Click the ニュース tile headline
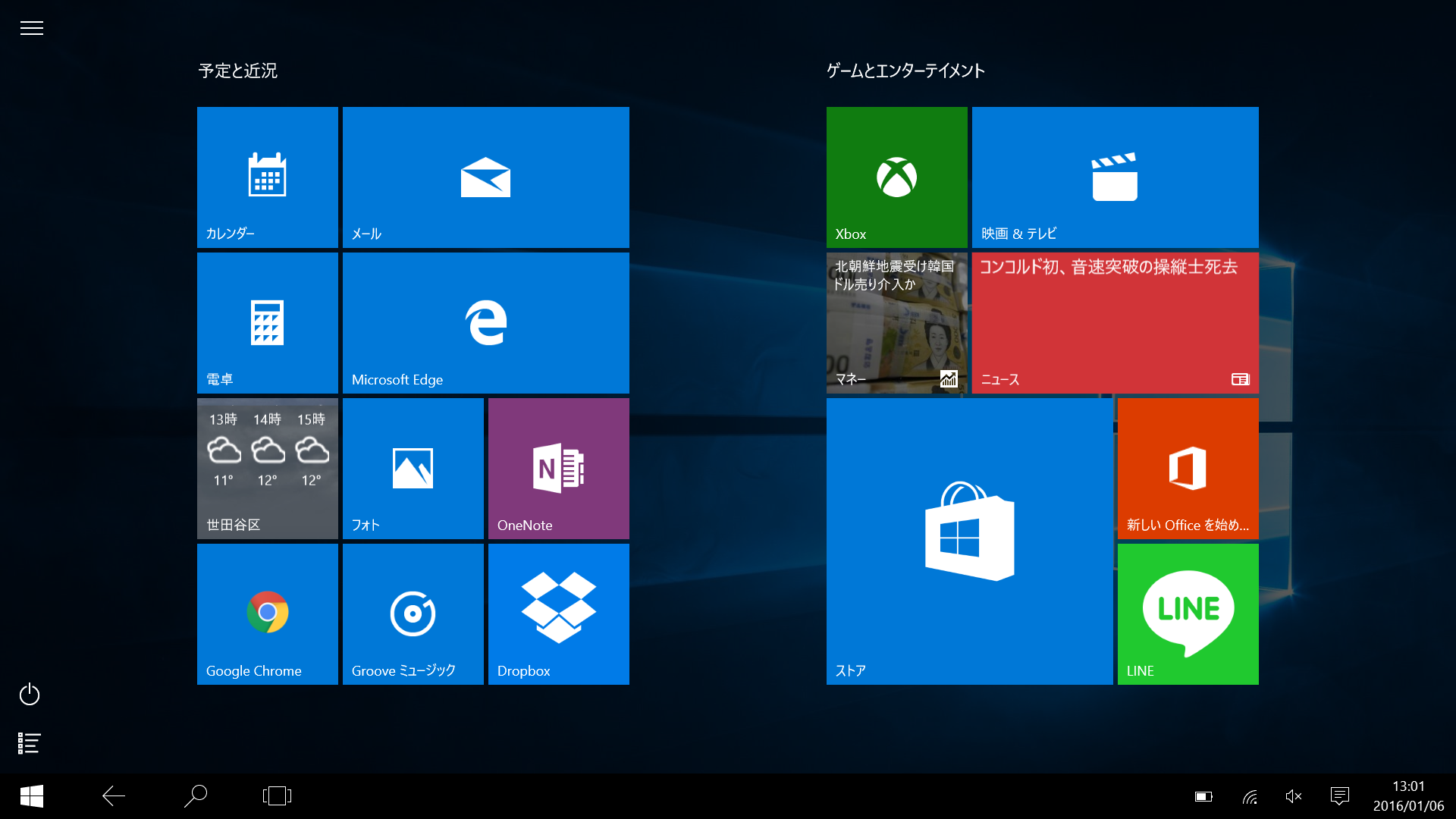 click(x=1108, y=266)
